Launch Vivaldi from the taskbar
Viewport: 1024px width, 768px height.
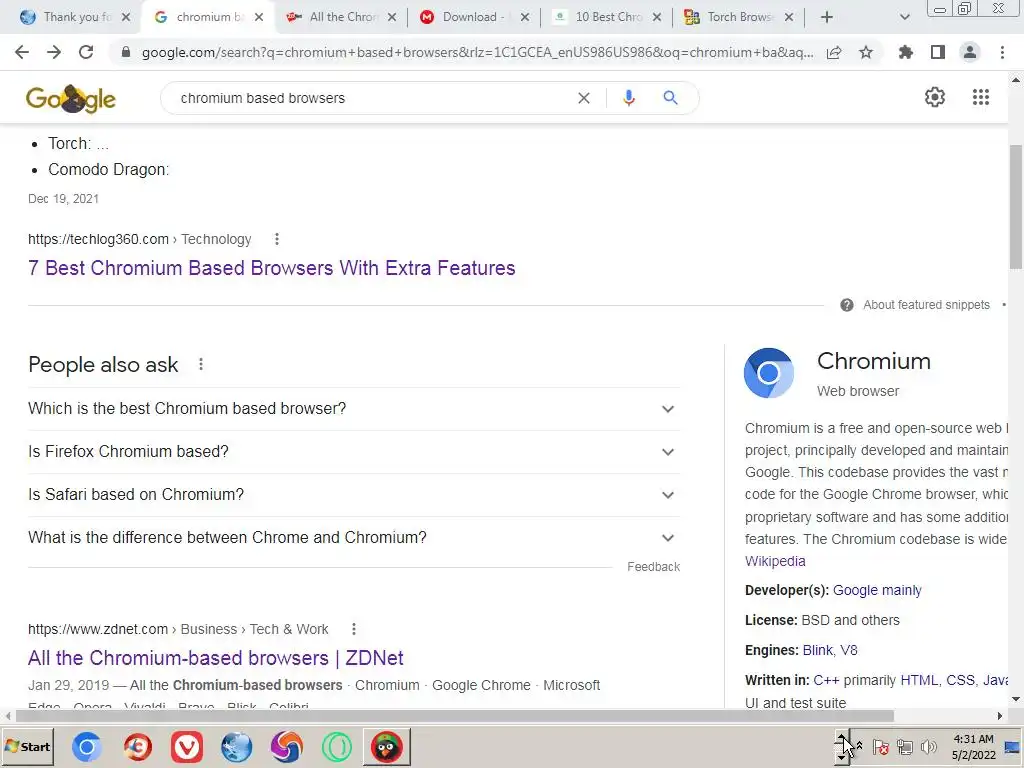(x=187, y=747)
